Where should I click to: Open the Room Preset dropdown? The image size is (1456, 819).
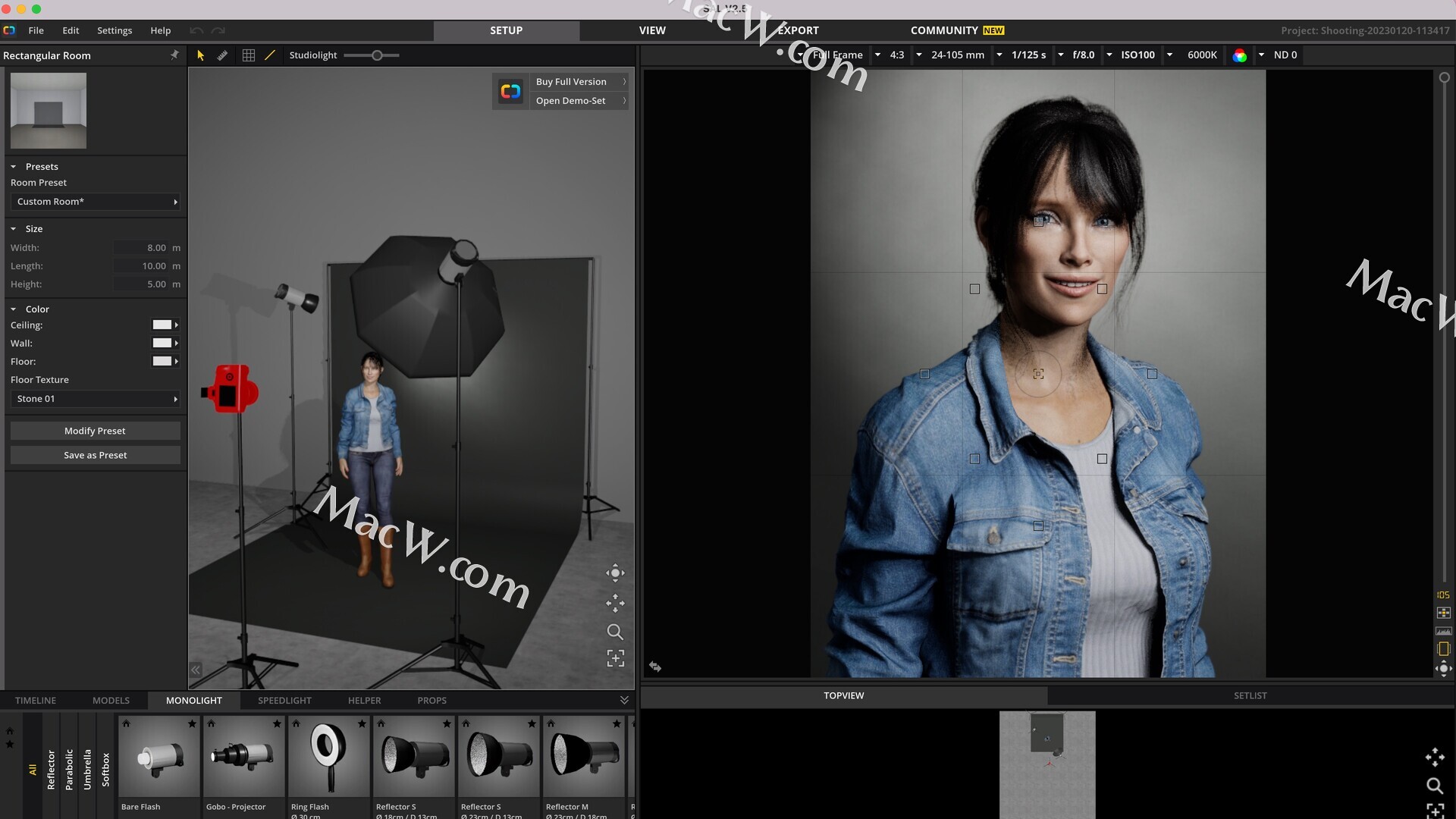click(x=95, y=201)
